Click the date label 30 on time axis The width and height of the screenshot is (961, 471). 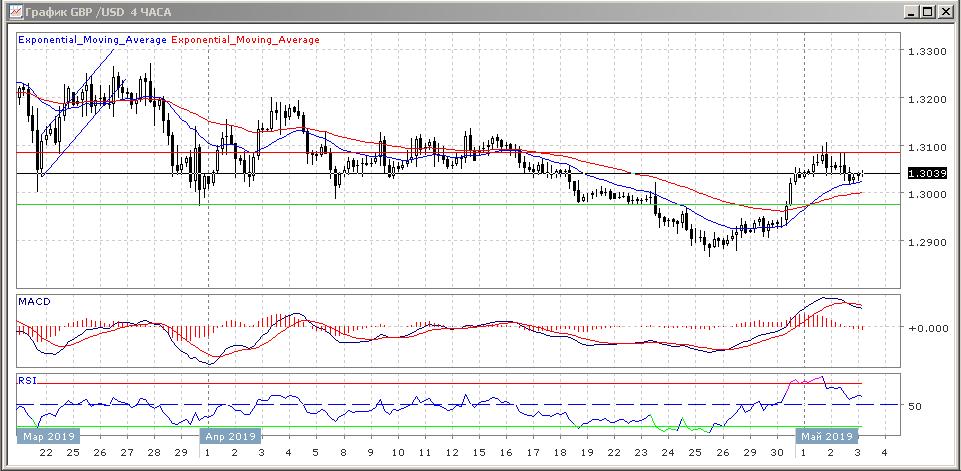[x=777, y=453]
